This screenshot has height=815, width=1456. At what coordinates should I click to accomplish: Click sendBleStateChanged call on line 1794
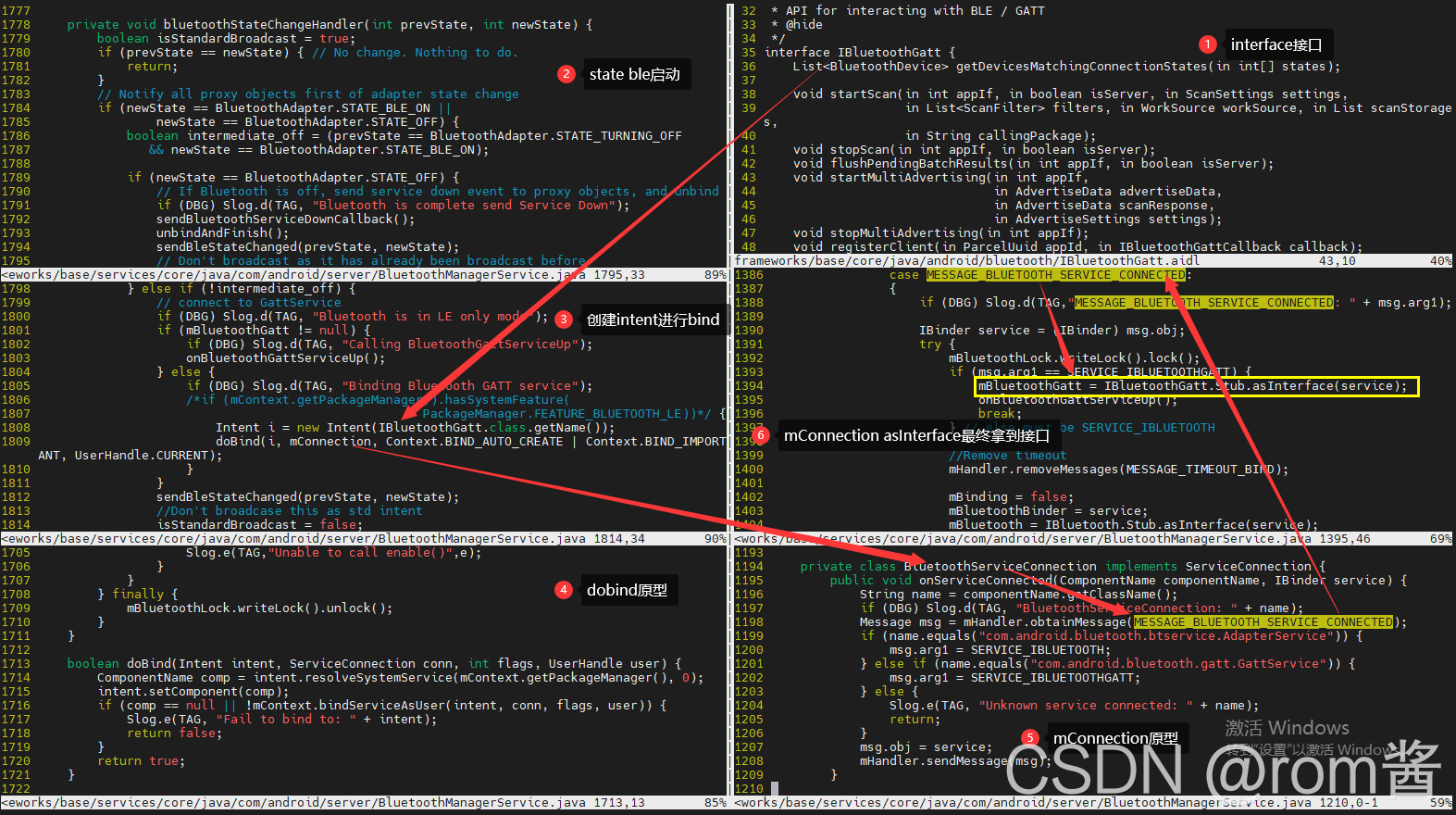307,247
